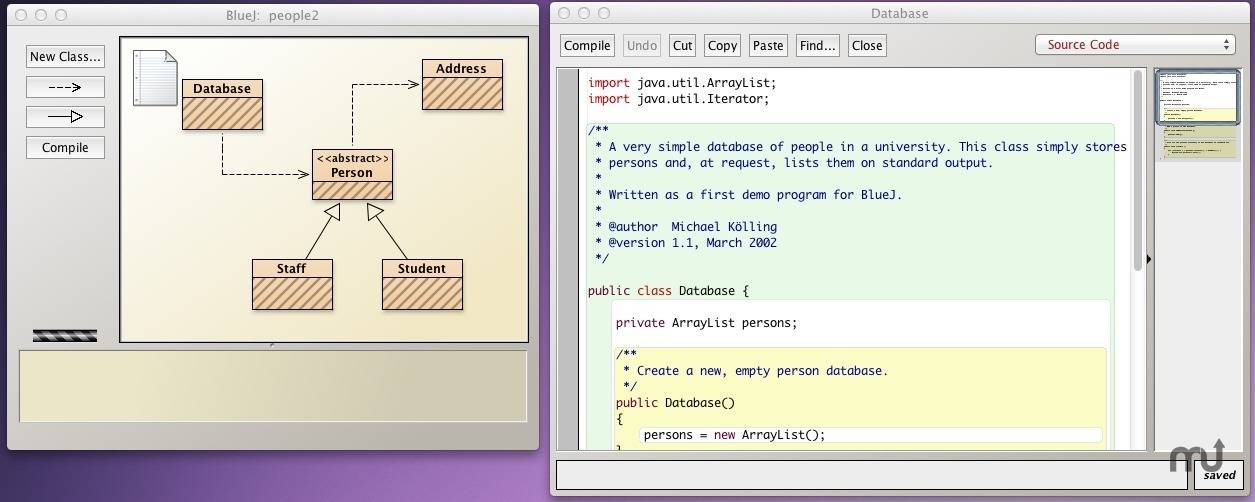The height and width of the screenshot is (502, 1255).
Task: Click the striped virtual machine activity indicator
Action: 65,336
